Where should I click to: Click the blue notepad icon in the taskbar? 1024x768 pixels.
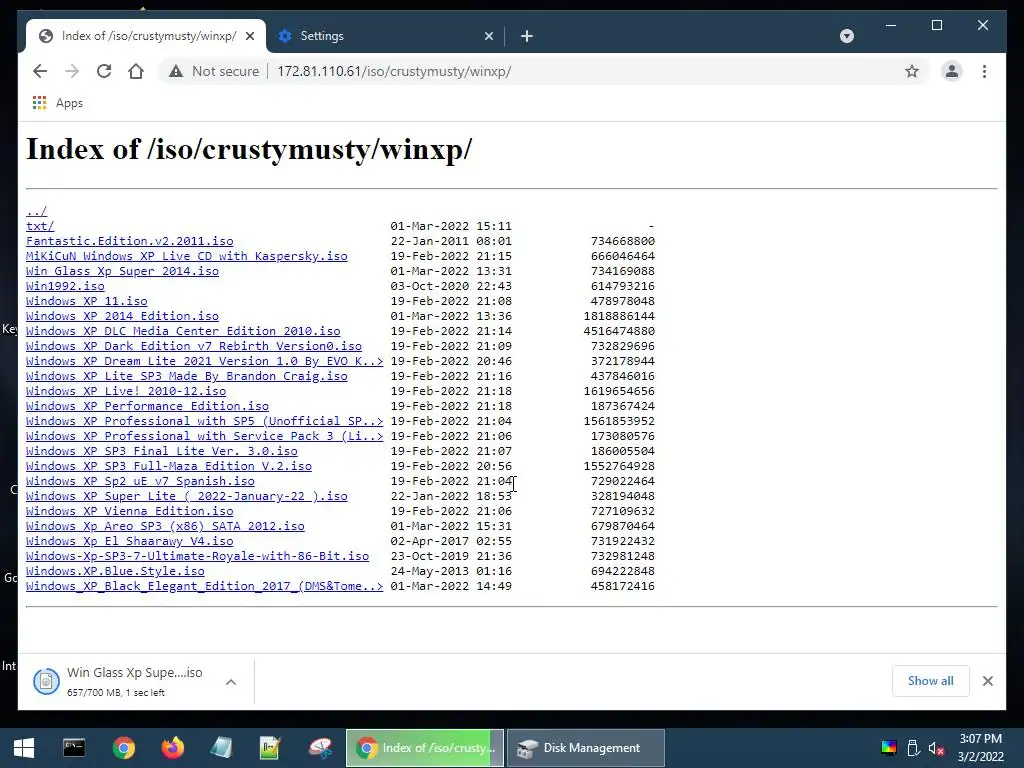(x=221, y=748)
